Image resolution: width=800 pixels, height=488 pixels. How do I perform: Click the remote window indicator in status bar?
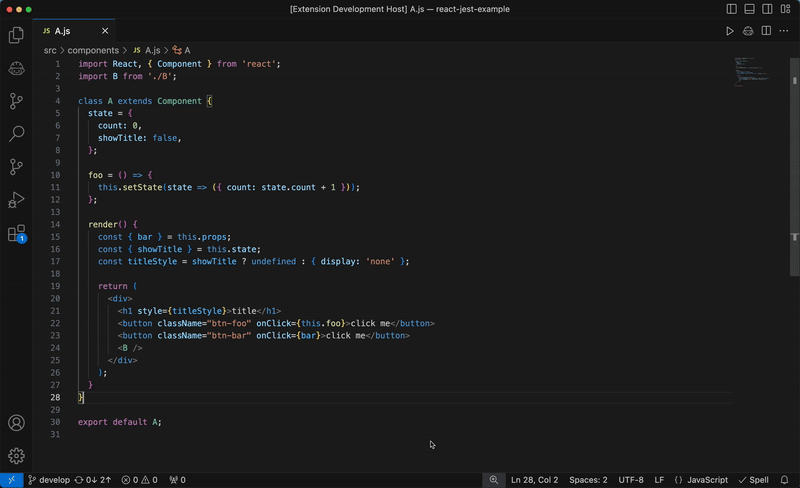pos(12,480)
